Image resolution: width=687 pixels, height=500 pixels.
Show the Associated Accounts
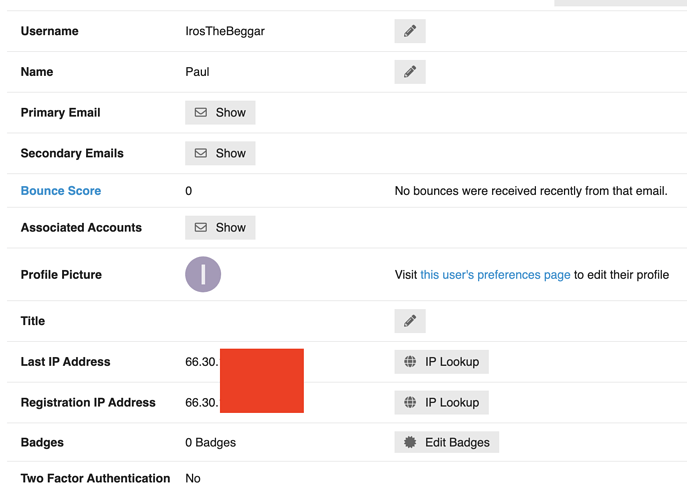pyautogui.click(x=220, y=228)
